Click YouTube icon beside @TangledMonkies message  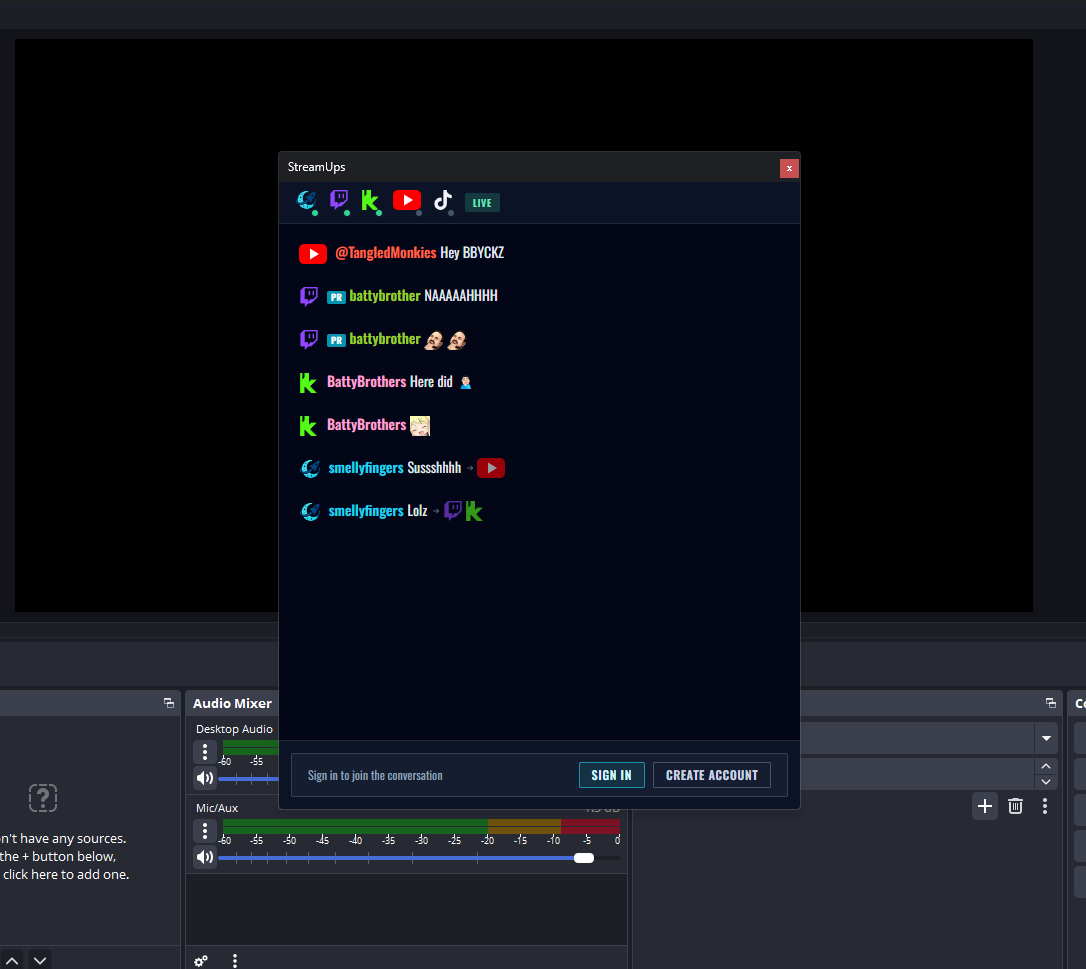(313, 254)
